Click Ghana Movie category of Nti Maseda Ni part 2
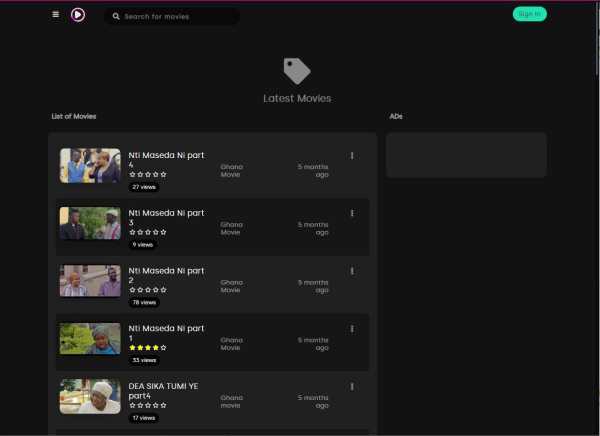Viewport: 600px width, 436px height. 232,286
